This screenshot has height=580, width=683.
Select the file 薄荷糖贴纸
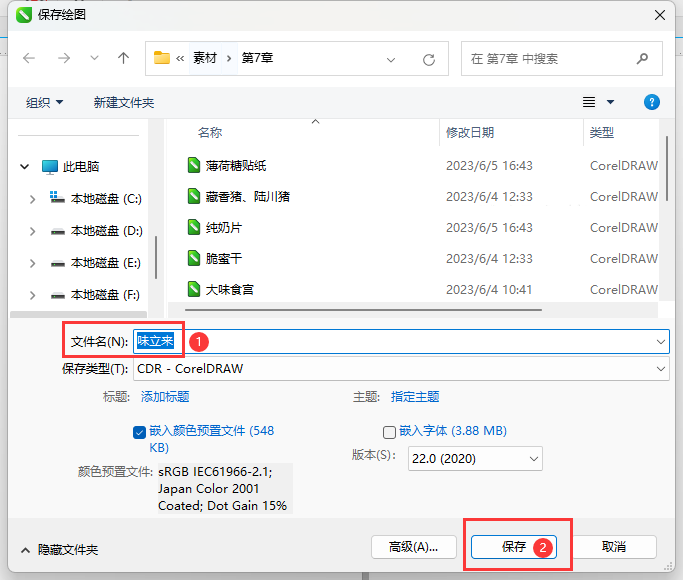pyautogui.click(x=236, y=165)
